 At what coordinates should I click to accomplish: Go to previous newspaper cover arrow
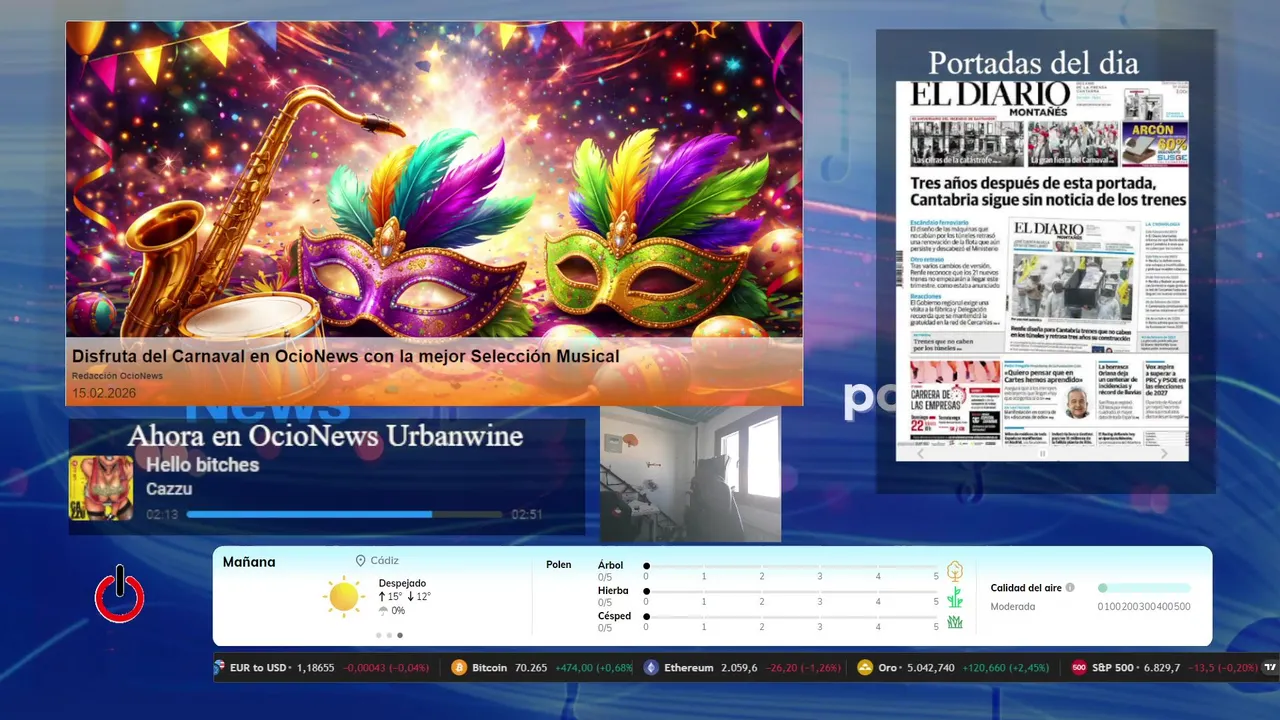(922, 453)
